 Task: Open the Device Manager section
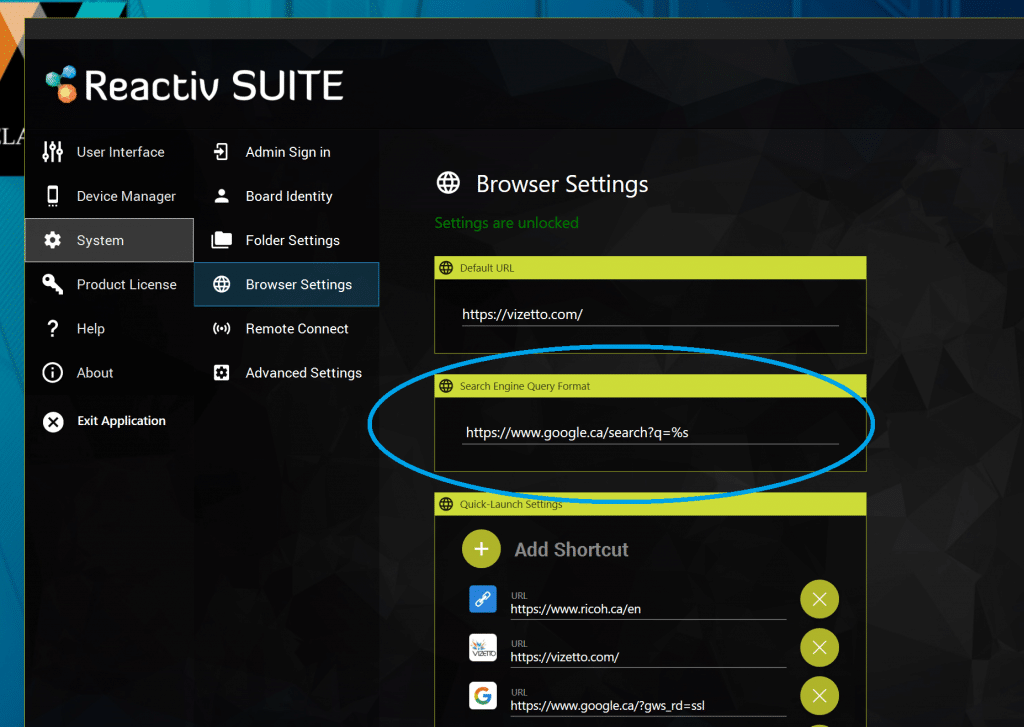[x=109, y=196]
